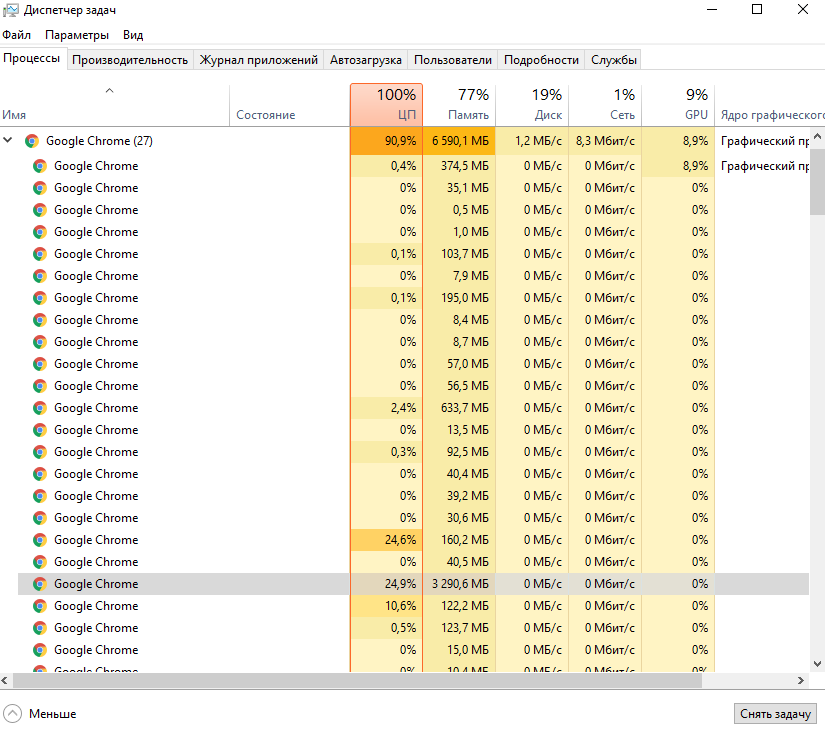
Task: Sort by the Диск column header
Action: tap(532, 105)
